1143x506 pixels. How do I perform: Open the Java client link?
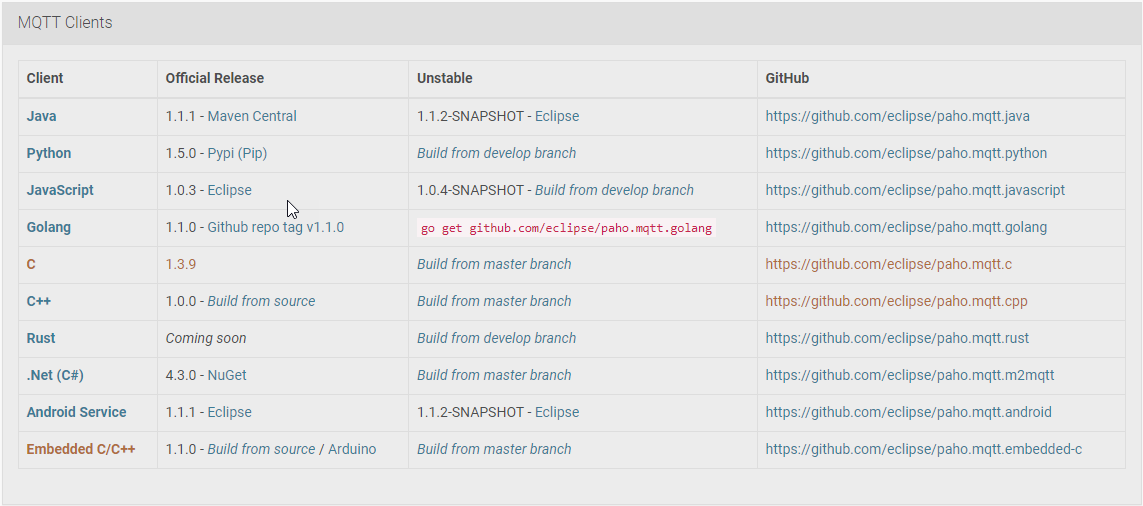pyautogui.click(x=41, y=116)
